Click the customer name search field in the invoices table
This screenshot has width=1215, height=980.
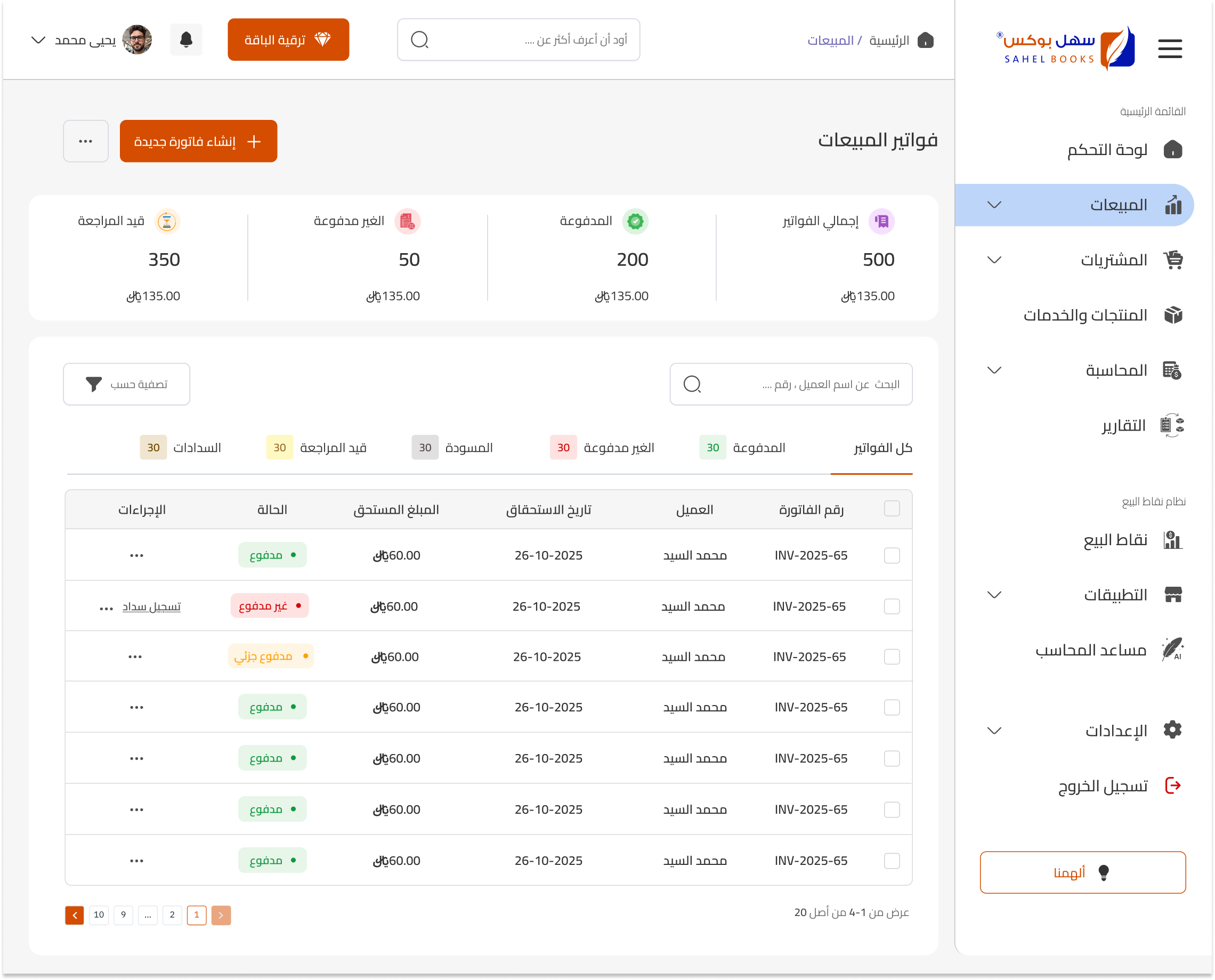pos(790,384)
